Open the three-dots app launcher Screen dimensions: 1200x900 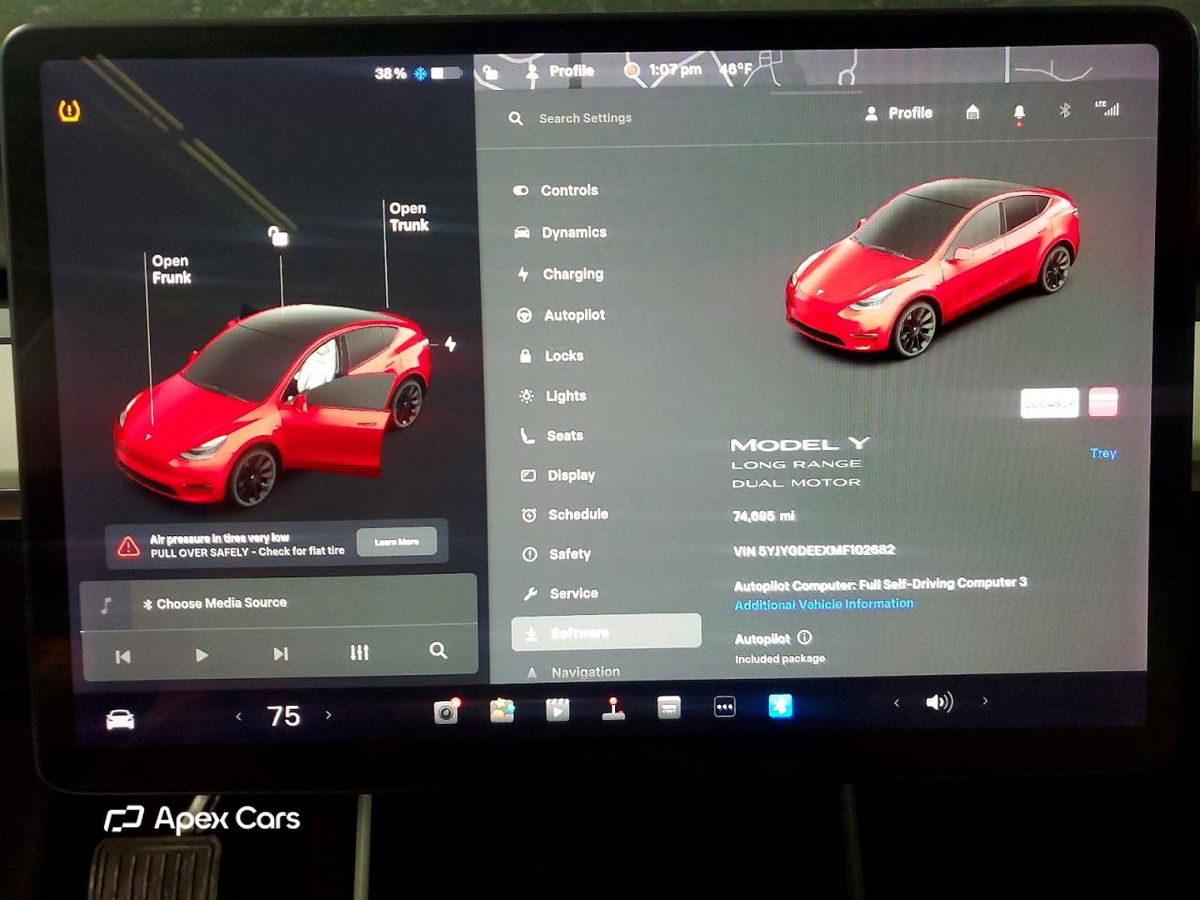[725, 707]
